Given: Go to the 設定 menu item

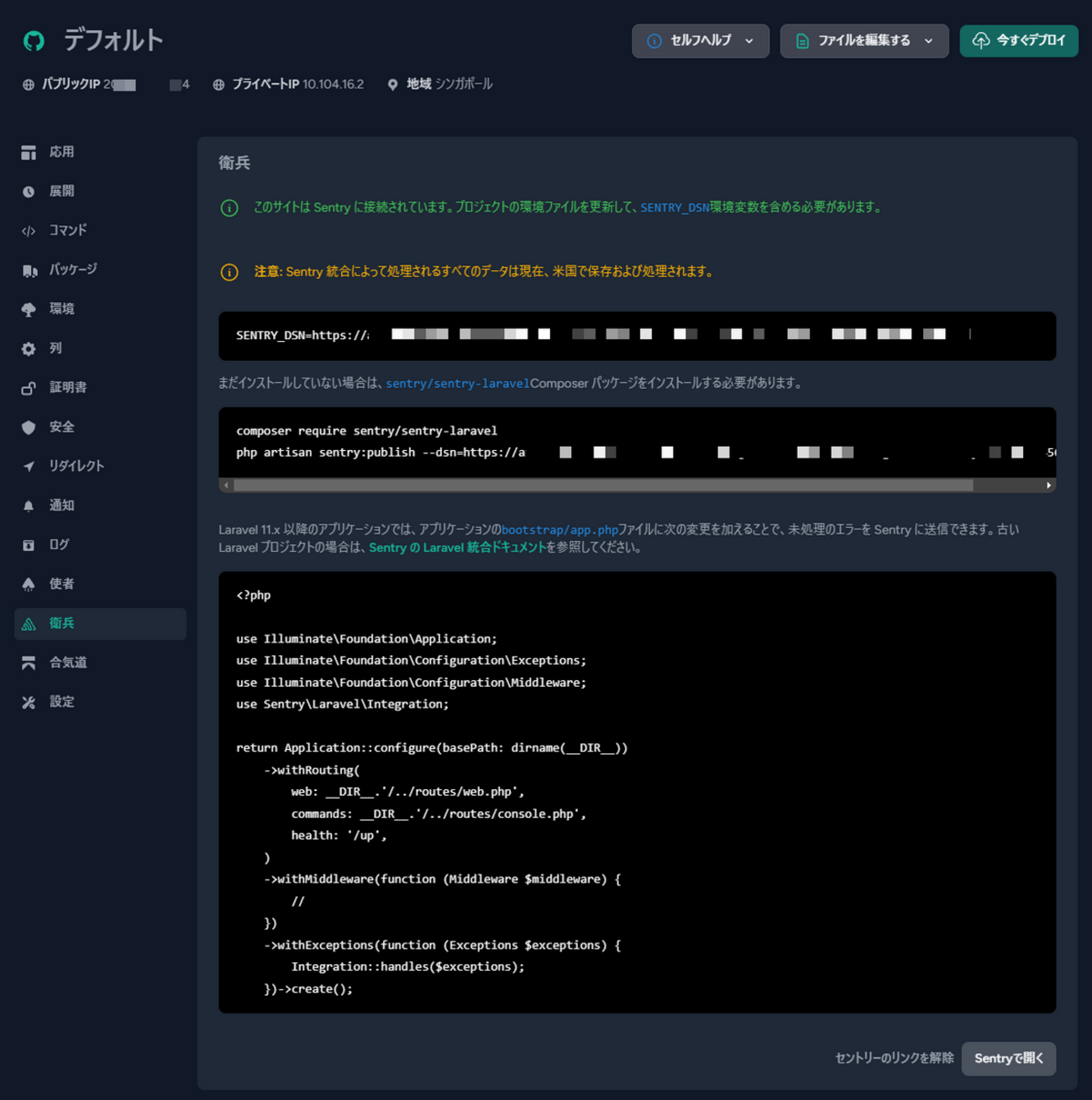Looking at the screenshot, I should (100, 702).
